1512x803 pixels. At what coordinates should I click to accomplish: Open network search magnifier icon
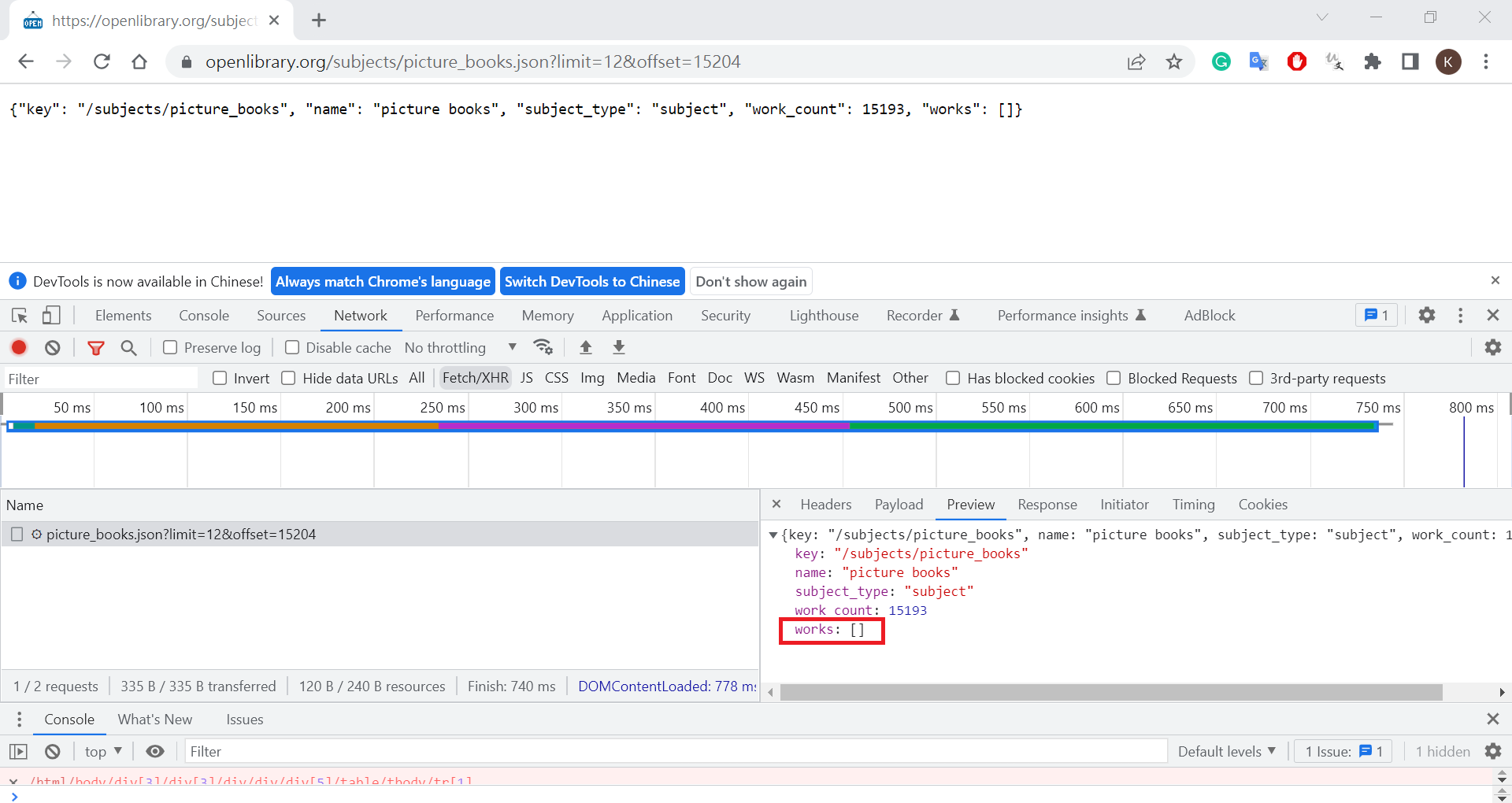tap(129, 347)
